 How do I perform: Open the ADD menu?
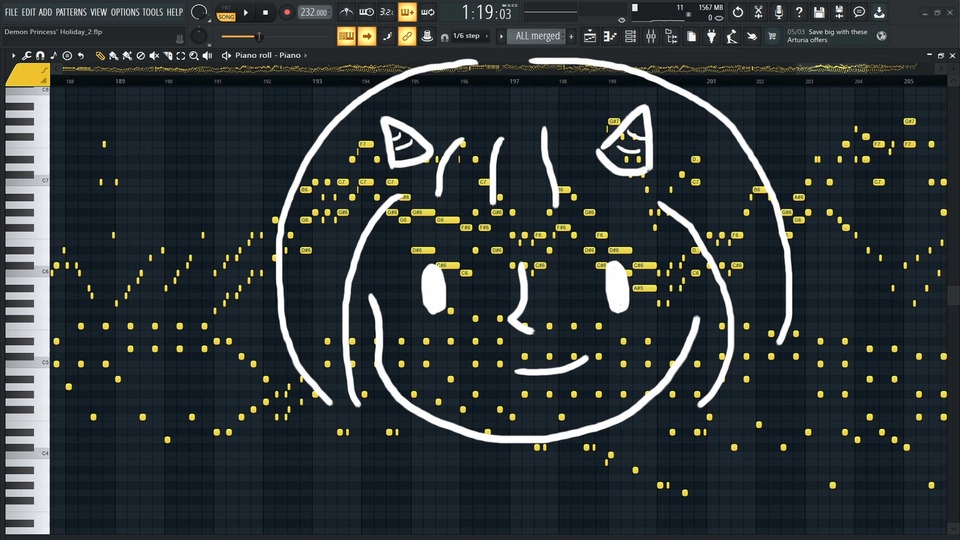tap(45, 12)
